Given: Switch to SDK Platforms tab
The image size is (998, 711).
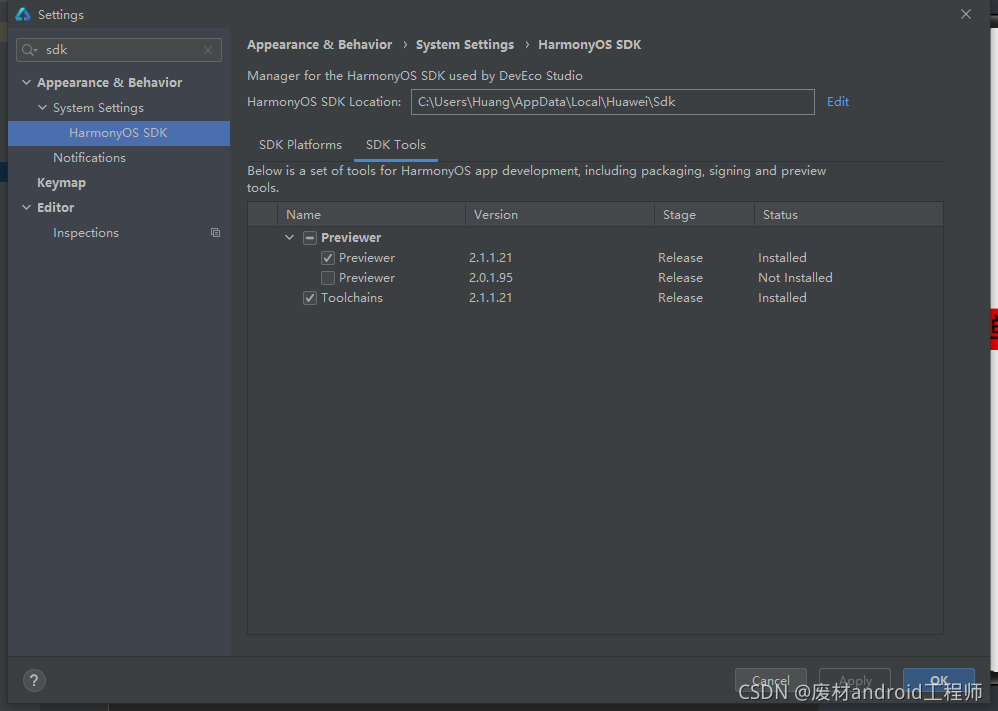Looking at the screenshot, I should point(300,145).
